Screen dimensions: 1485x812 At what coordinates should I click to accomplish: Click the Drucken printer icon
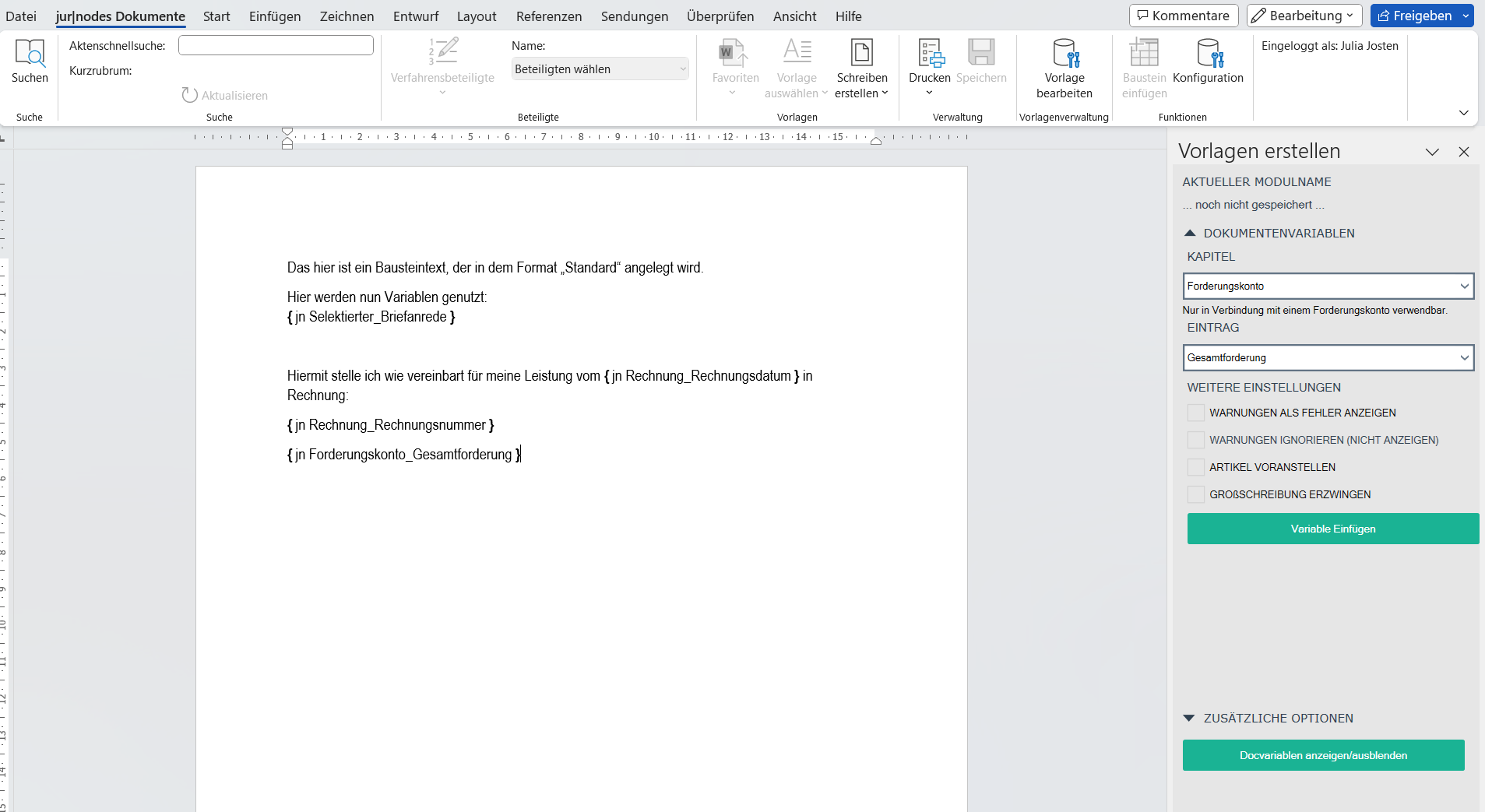(930, 54)
